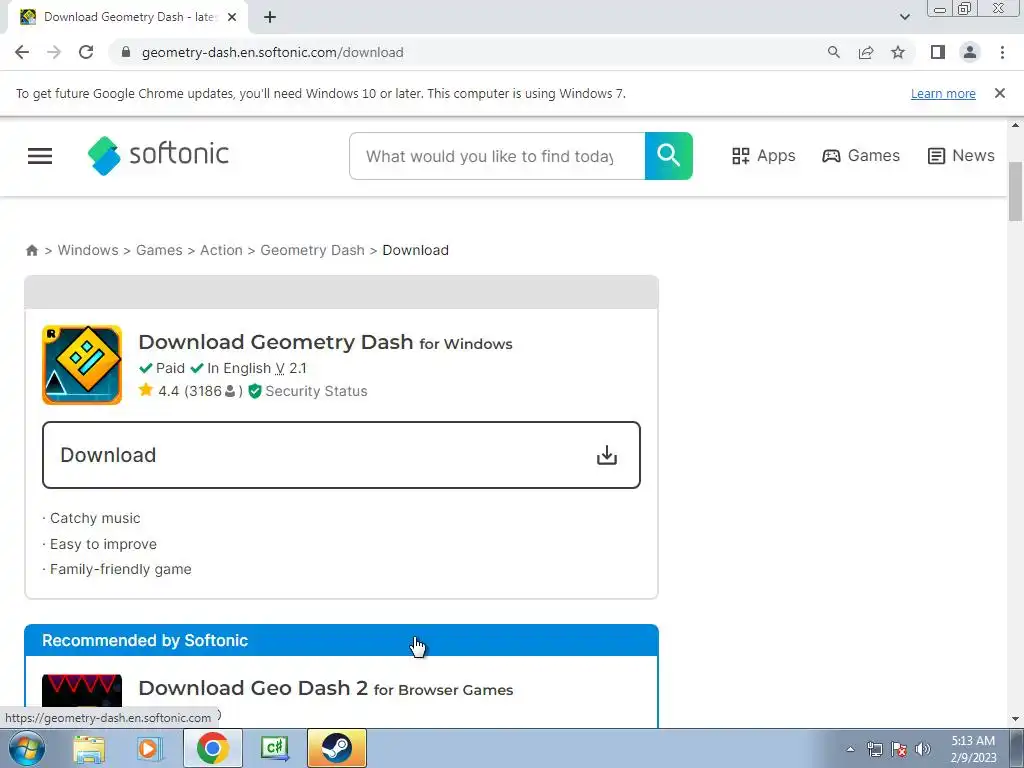
Task: Go to Geometry Dash breadcrumb link
Action: [313, 250]
